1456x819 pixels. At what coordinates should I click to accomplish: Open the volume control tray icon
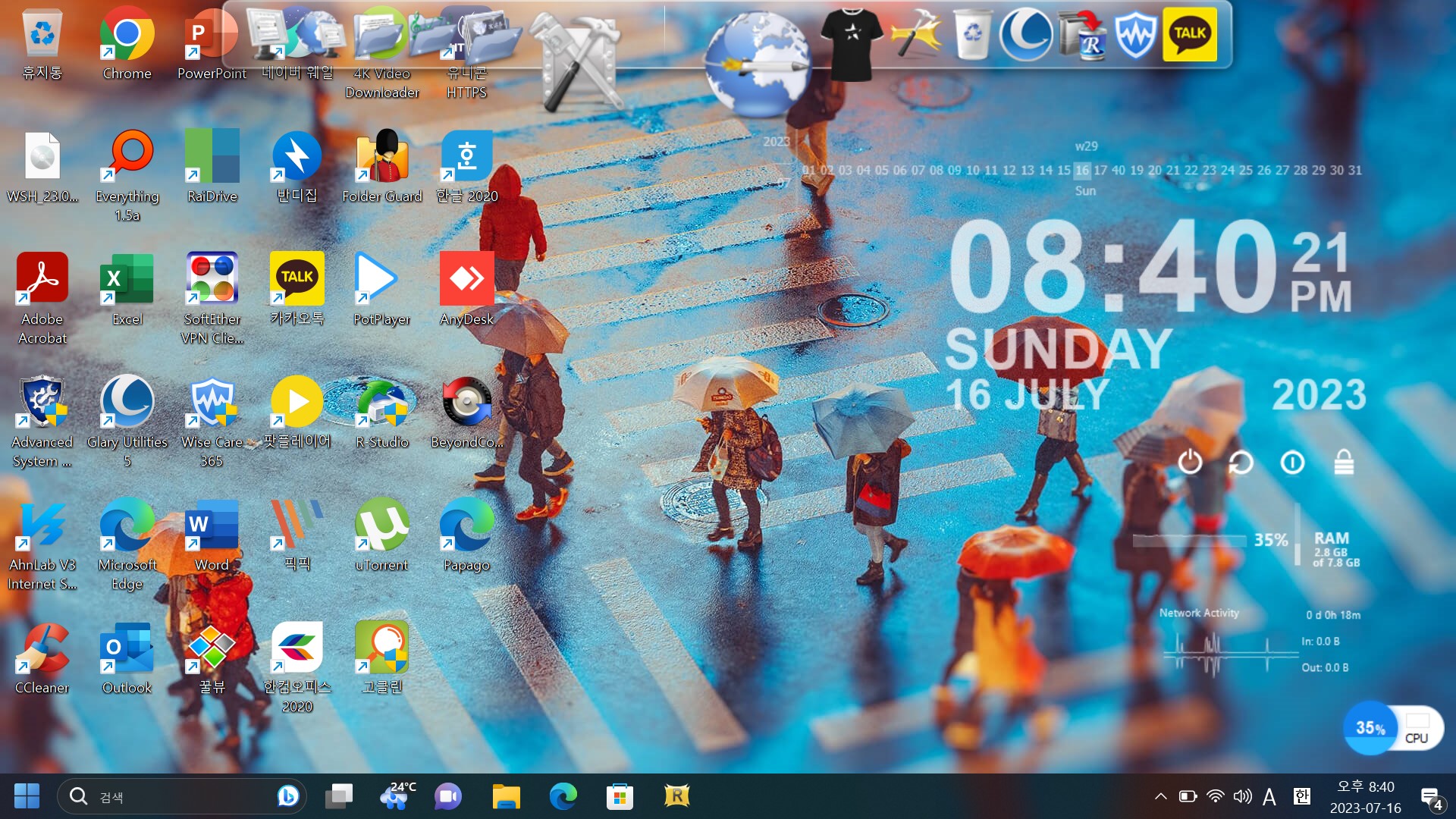point(1242,796)
